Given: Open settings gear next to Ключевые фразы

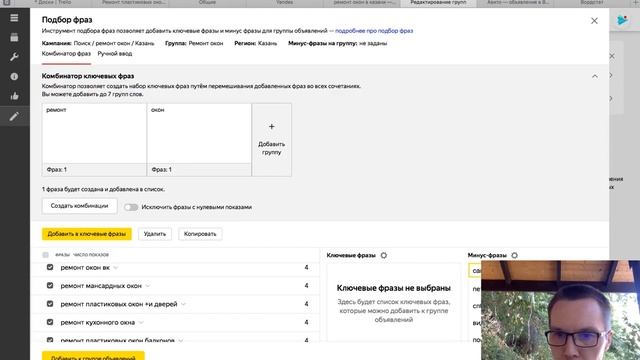Looking at the screenshot, I should click(384, 255).
